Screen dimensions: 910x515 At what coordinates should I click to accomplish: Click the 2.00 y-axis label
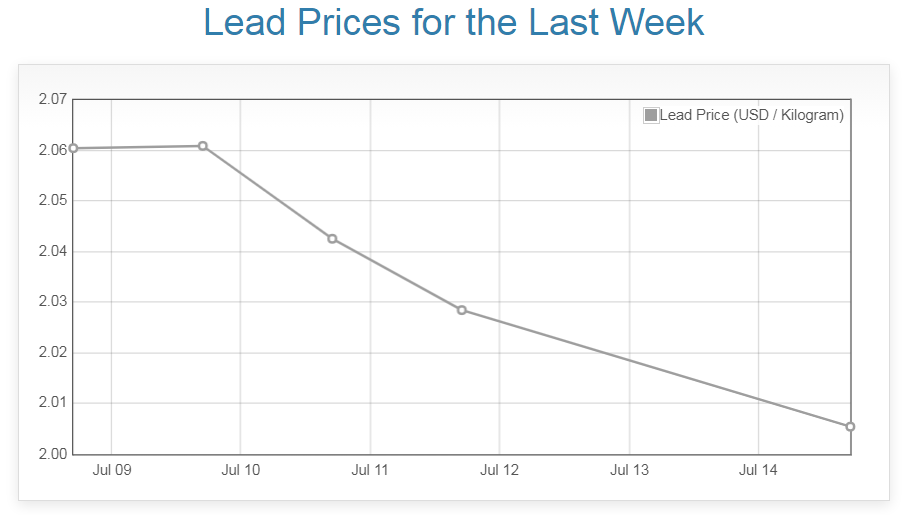[x=52, y=454]
